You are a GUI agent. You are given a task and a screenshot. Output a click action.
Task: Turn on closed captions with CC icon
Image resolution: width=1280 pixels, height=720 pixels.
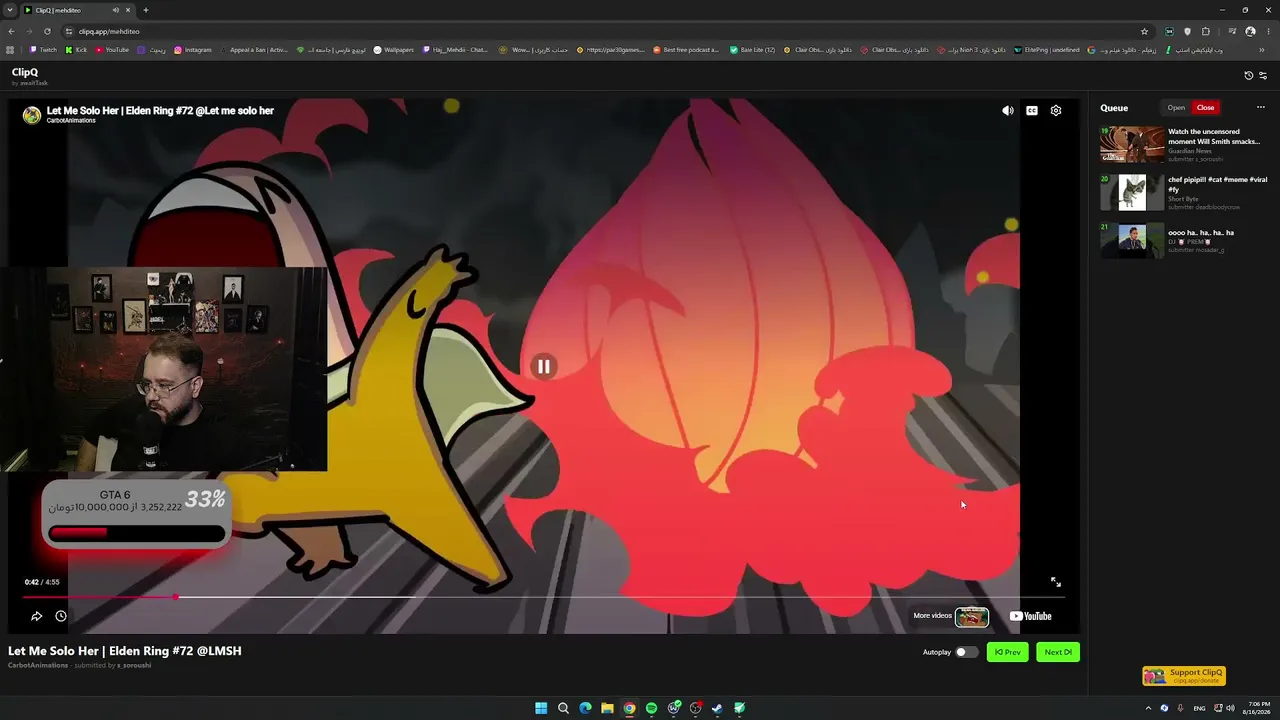[1032, 111]
